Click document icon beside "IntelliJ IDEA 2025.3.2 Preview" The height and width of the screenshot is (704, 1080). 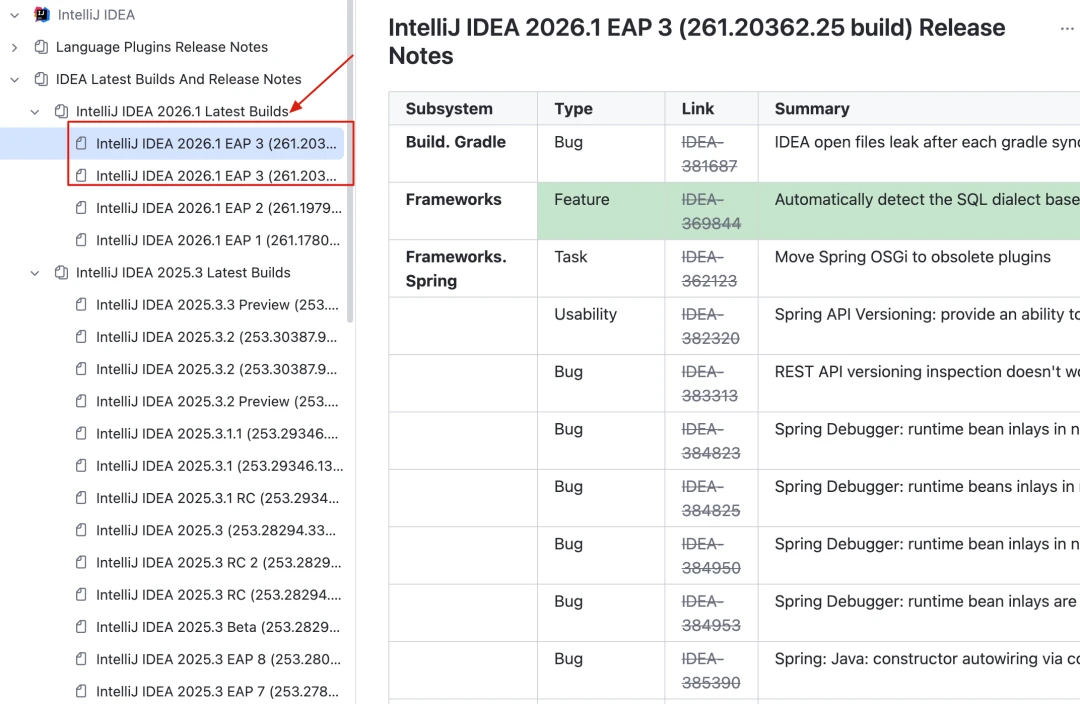pyautogui.click(x=80, y=401)
